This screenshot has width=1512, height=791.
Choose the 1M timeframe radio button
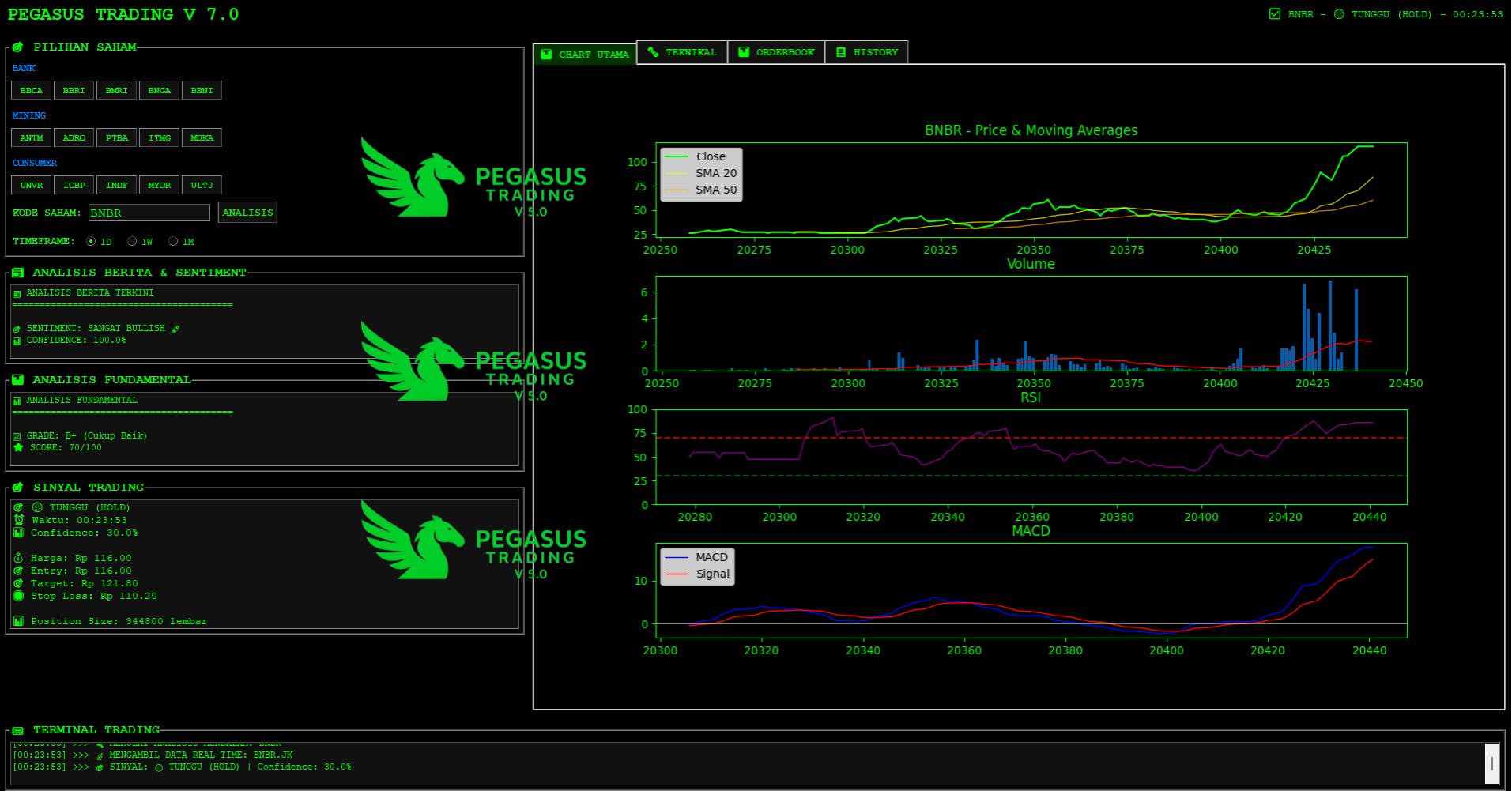point(173,242)
